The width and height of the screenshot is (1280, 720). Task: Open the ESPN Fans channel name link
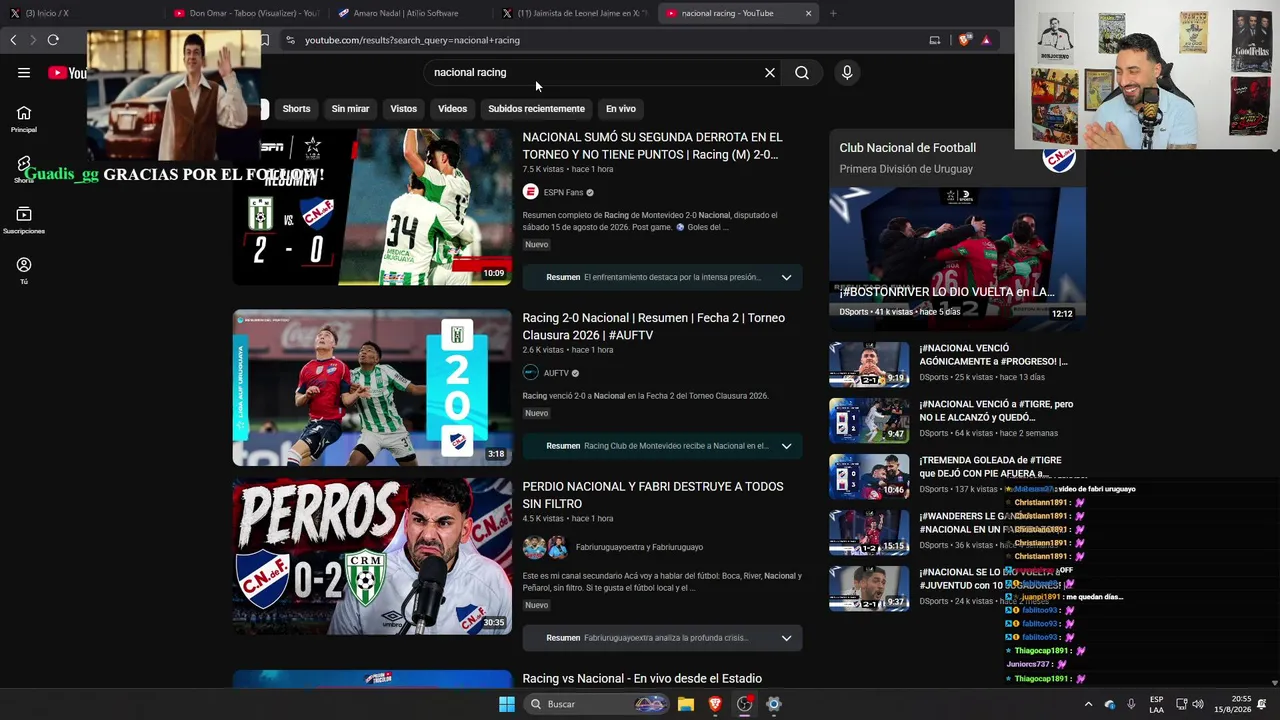563,192
